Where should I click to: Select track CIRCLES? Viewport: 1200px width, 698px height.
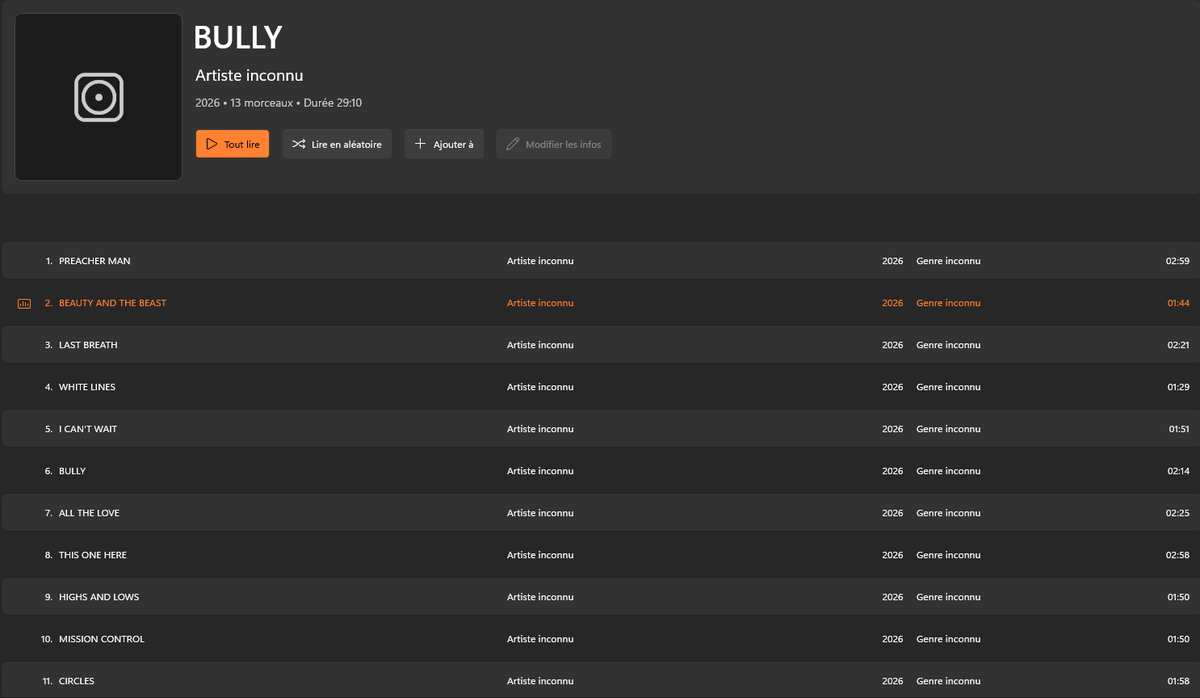pyautogui.click(x=600, y=680)
